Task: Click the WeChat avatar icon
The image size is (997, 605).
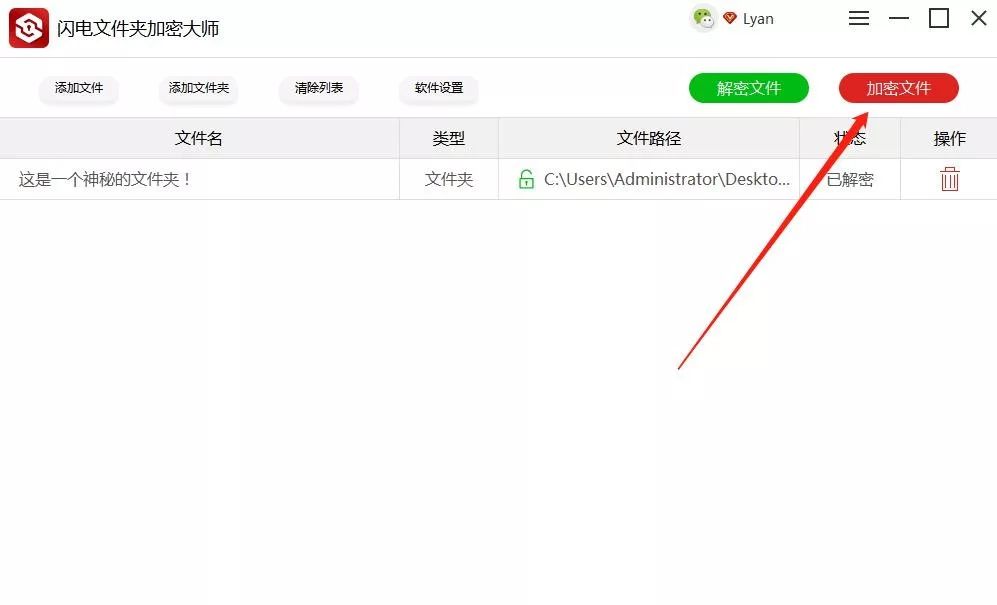Action: (703, 18)
